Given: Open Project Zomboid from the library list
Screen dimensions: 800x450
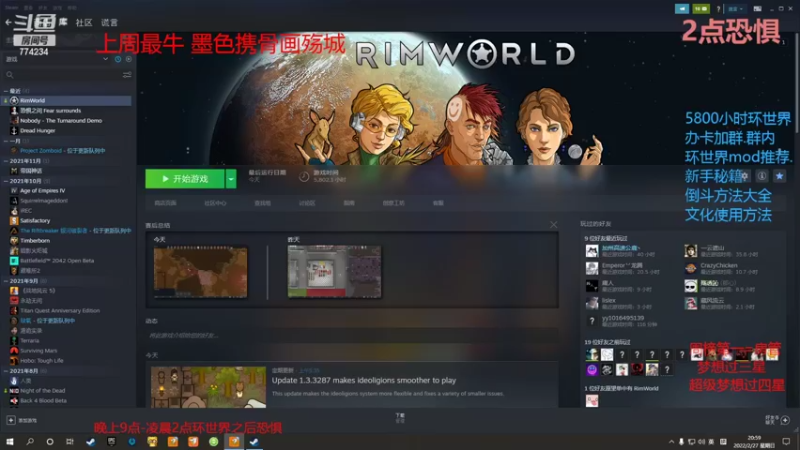Looking at the screenshot, I should [62, 151].
